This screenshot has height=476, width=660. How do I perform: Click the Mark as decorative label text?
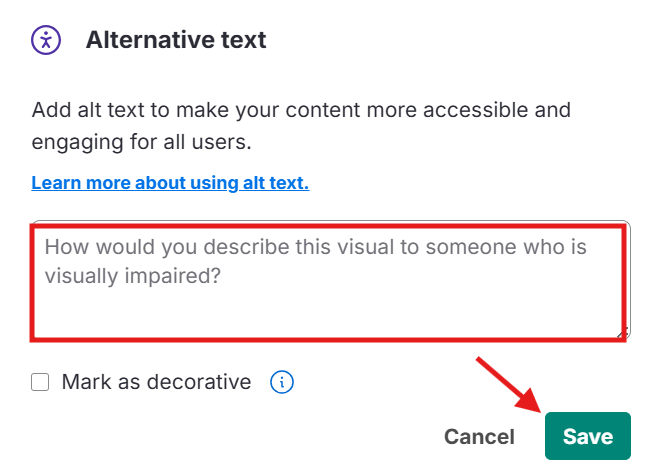(156, 381)
